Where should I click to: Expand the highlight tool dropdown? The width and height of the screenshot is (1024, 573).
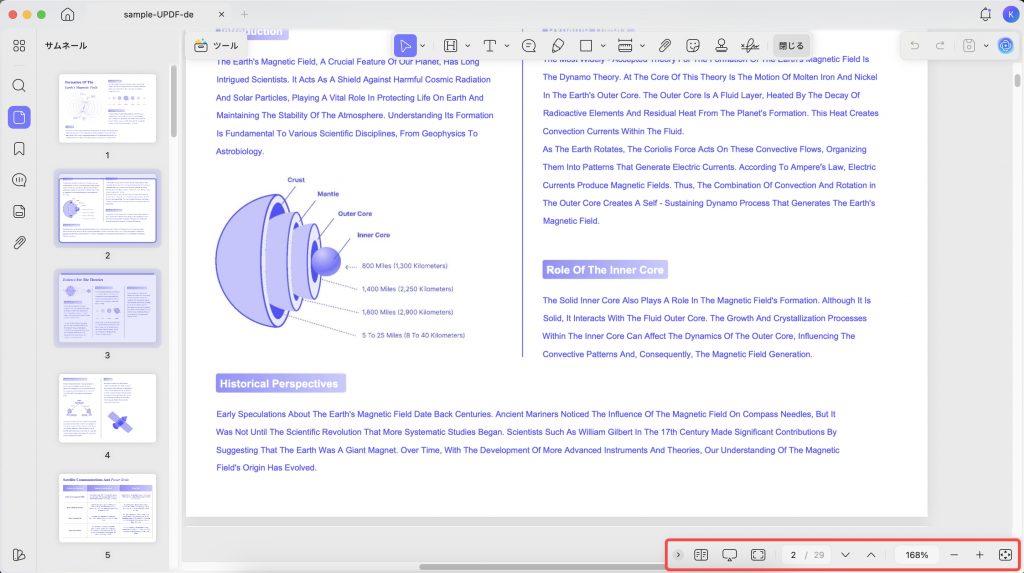468,46
